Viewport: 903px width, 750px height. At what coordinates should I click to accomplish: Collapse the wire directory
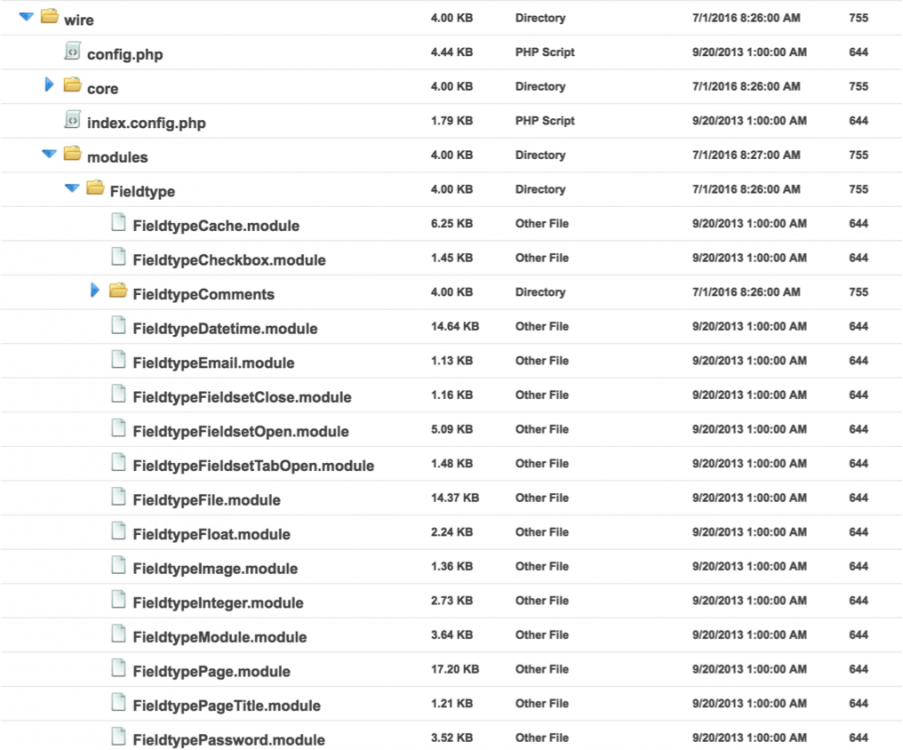click(26, 17)
